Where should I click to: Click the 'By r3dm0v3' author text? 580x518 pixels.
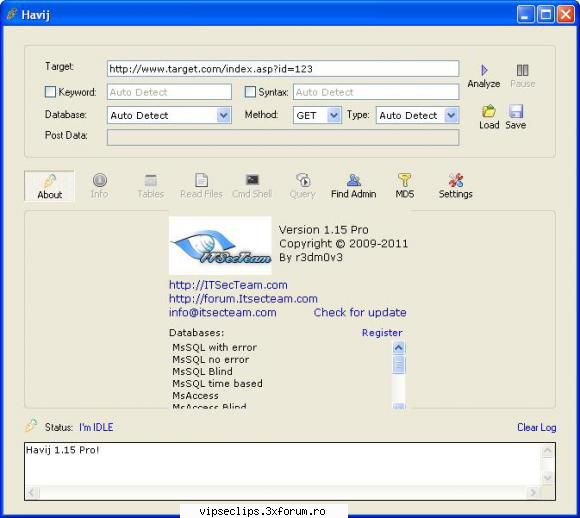[311, 257]
